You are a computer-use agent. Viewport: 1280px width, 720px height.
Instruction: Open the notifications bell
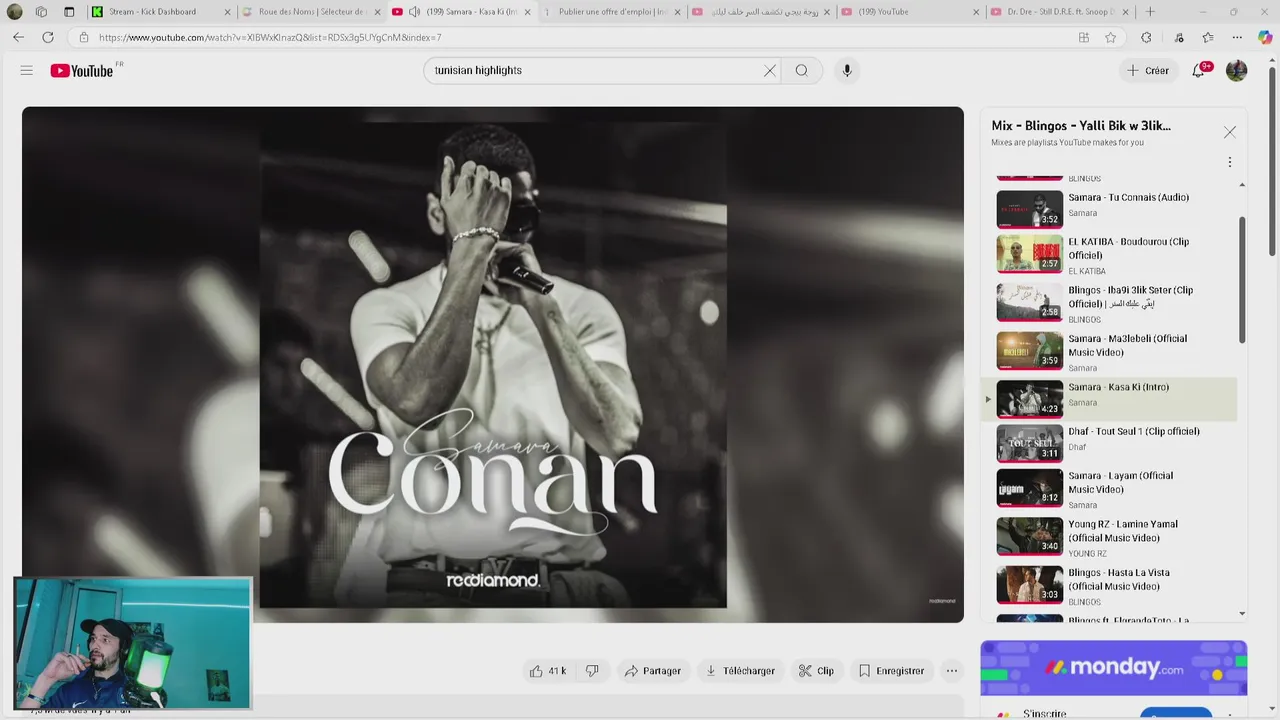tap(1198, 71)
